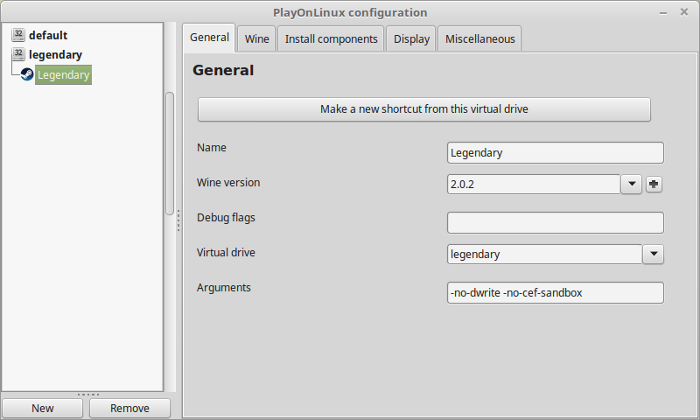
Task: Click the 'Debug flags' label
Action: [x=226, y=218]
